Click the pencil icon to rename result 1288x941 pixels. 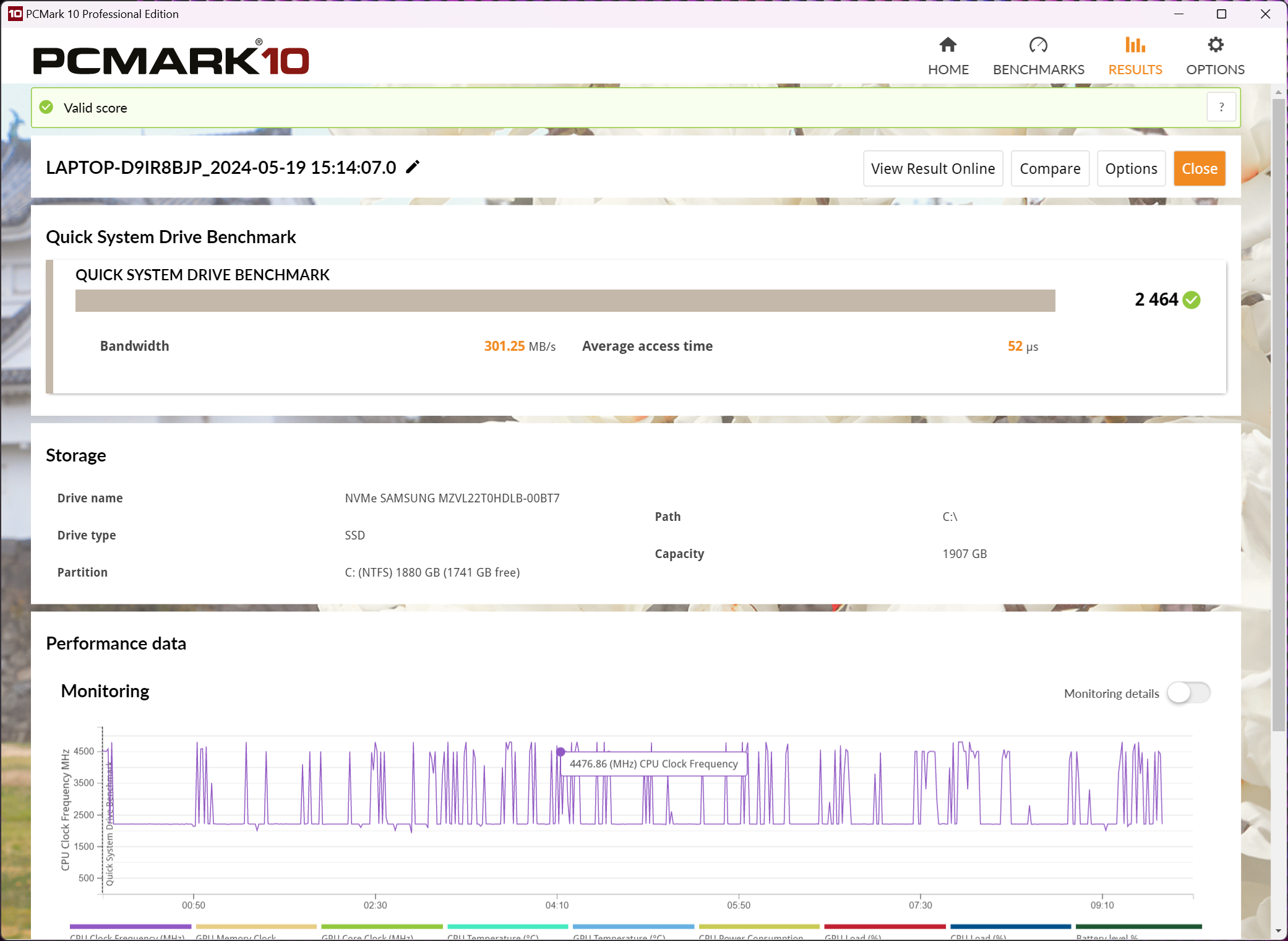point(413,167)
